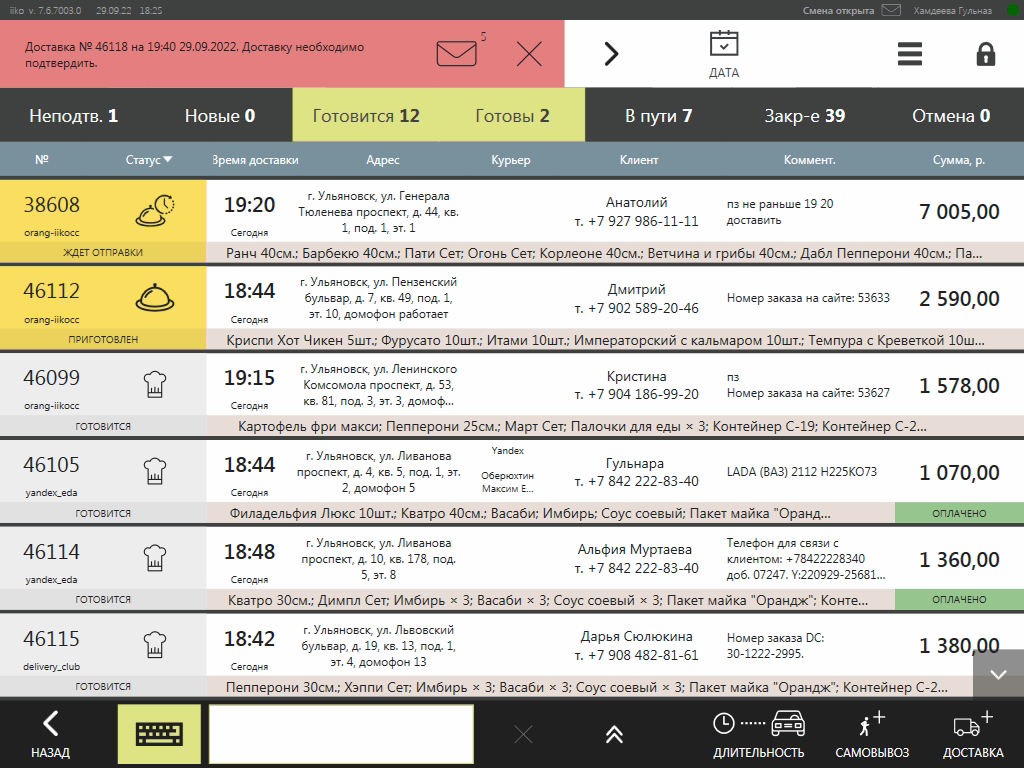Go back with the НАЗАД button
Screen dimensions: 1024x768
click(50, 734)
